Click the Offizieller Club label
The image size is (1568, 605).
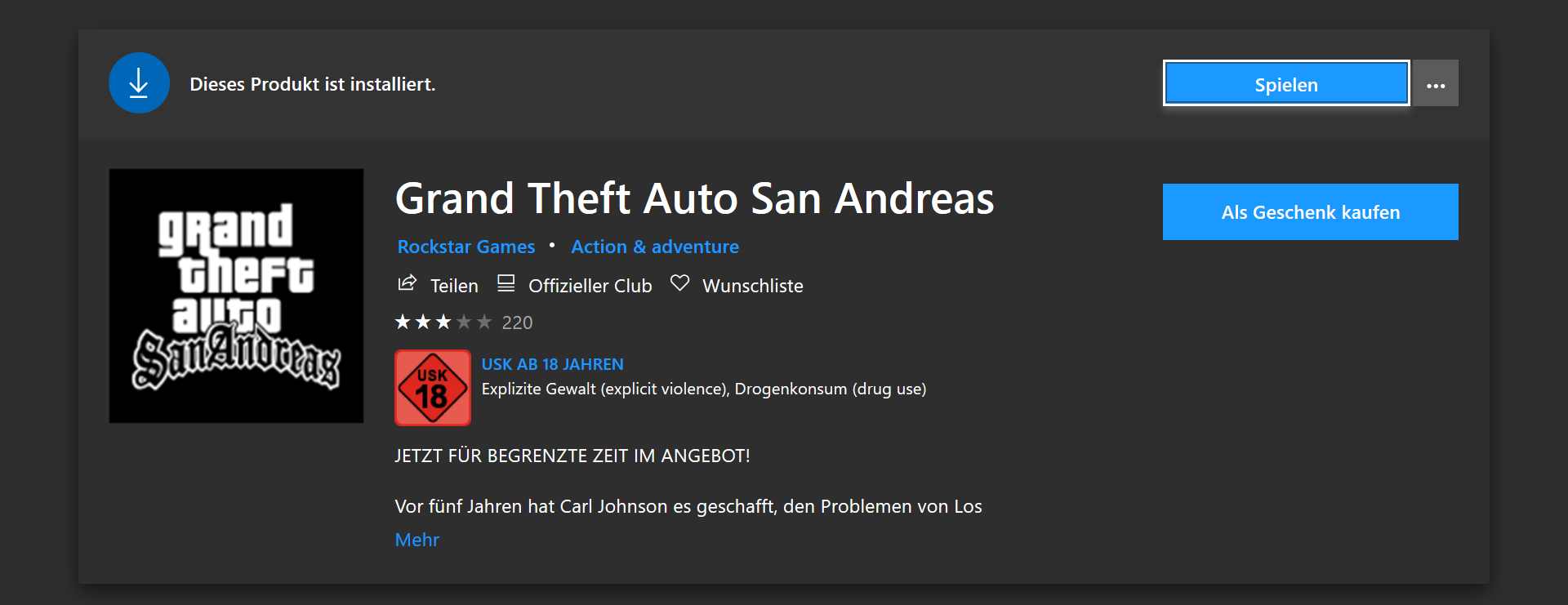[x=590, y=286]
